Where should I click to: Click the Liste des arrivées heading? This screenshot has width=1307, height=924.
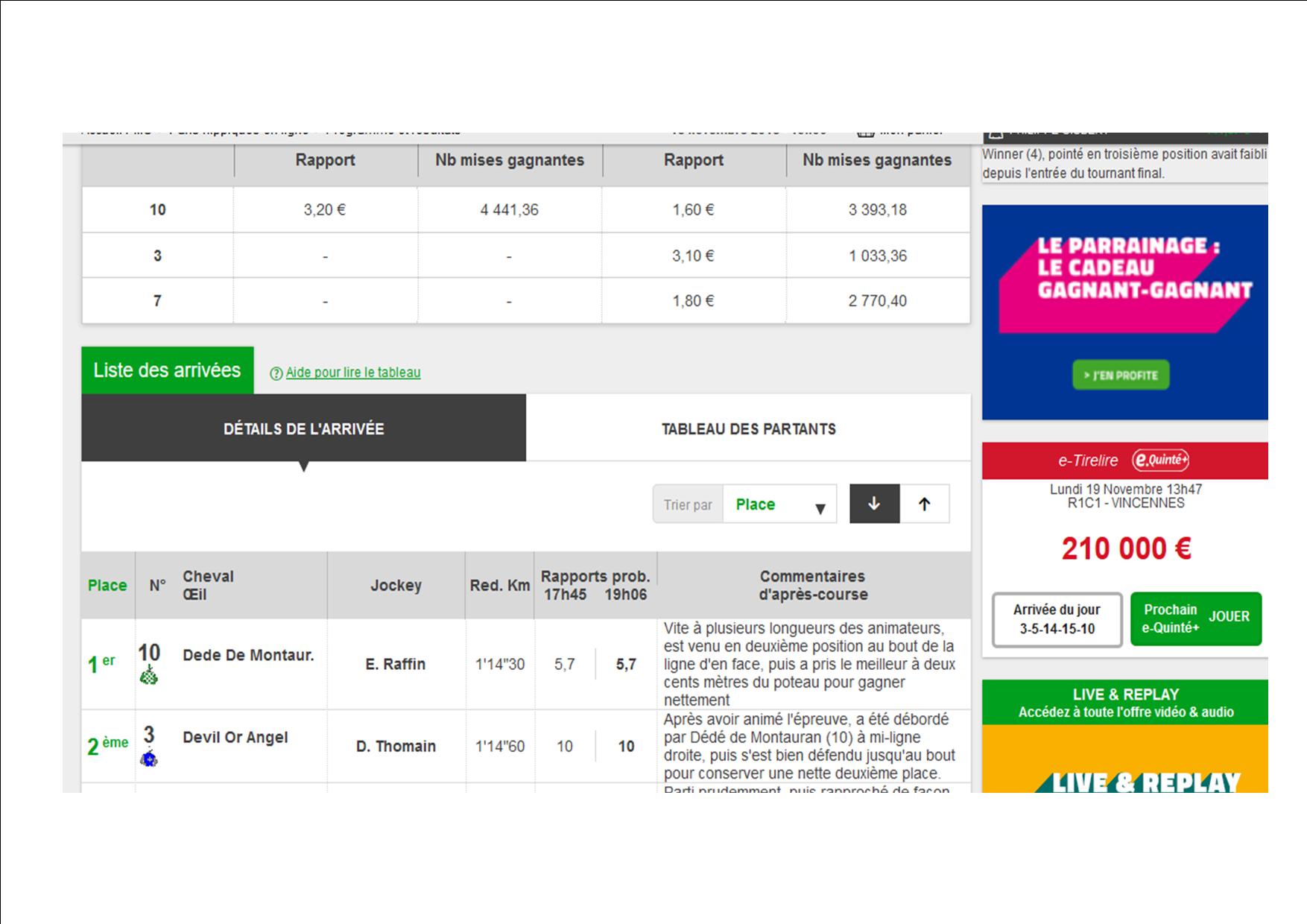[x=167, y=370]
